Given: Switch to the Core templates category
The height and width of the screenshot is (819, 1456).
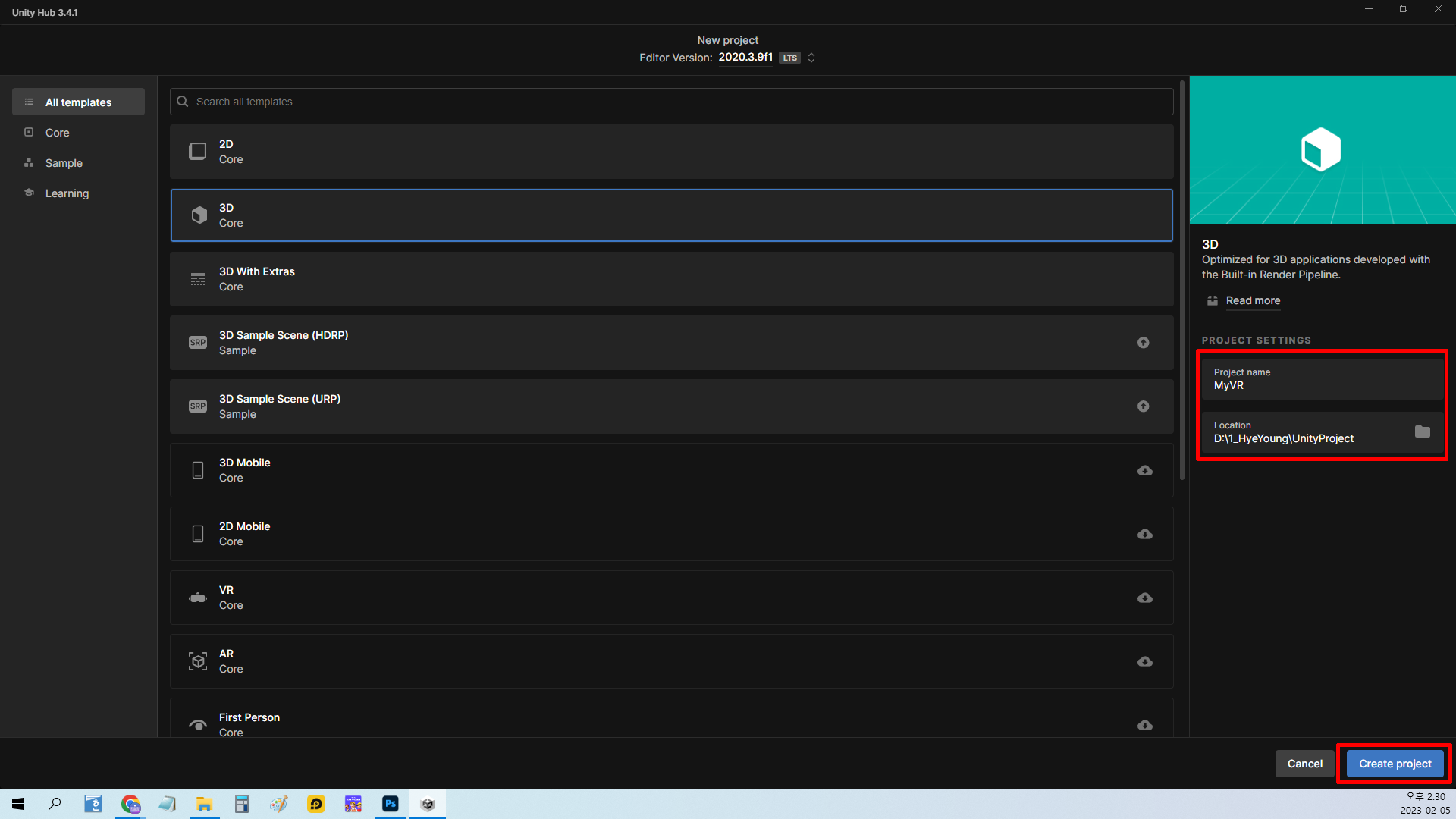Looking at the screenshot, I should 58,133.
